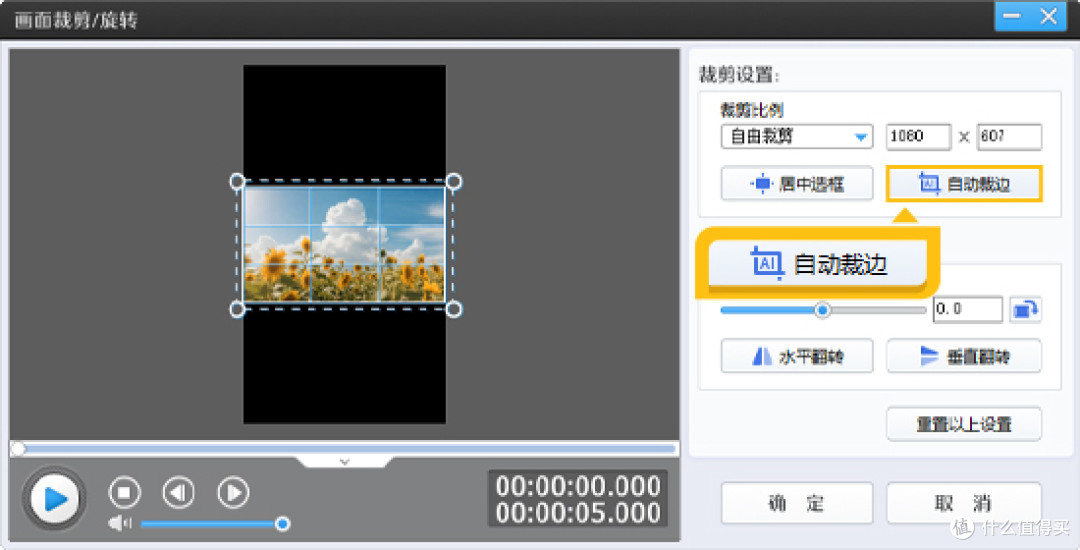Screen dimensions: 1080x550
Task: Close the 画面裁剪/旋转 window
Action: click(x=1048, y=16)
